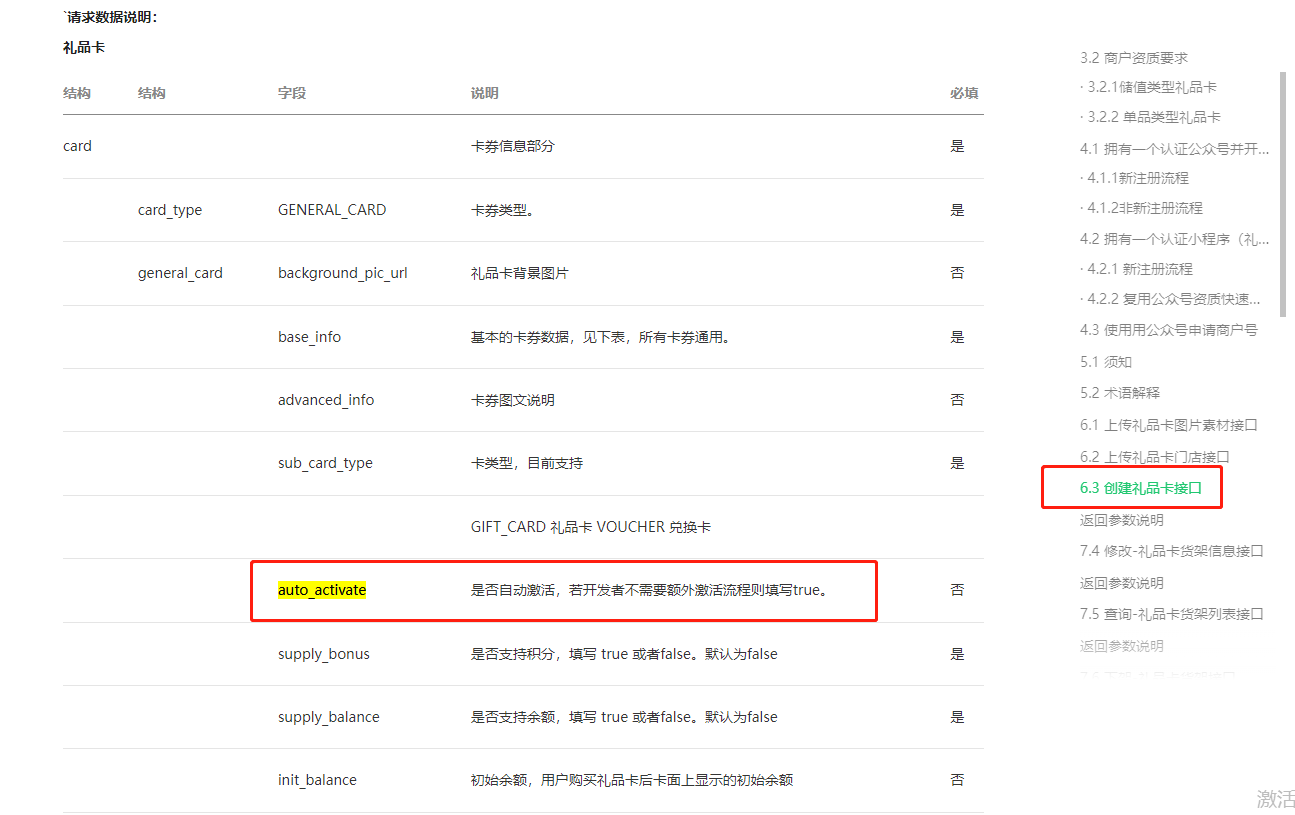Open 4.2 拥有一个认证小程序 section
This screenshot has width=1295, height=815.
coord(1174,239)
